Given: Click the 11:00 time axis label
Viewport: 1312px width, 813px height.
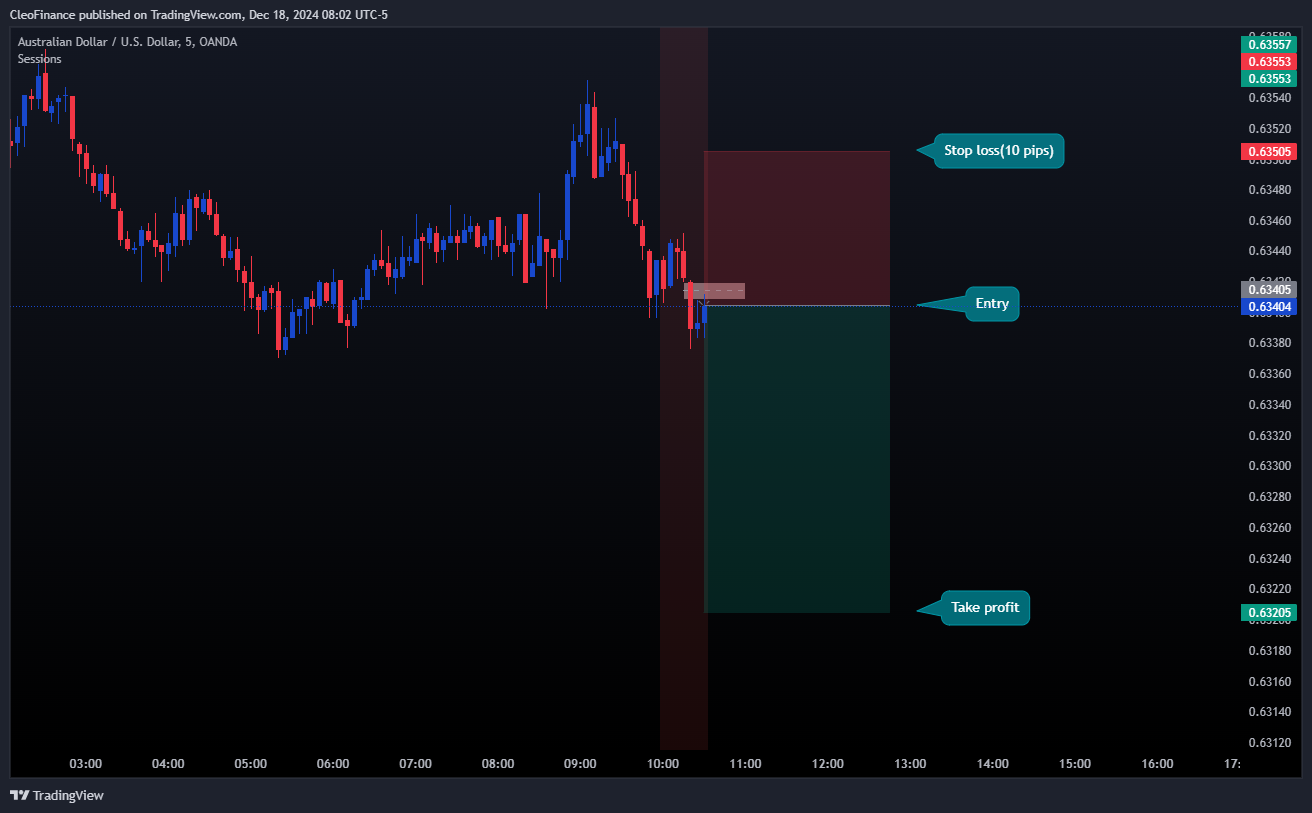Looking at the screenshot, I should point(746,764).
